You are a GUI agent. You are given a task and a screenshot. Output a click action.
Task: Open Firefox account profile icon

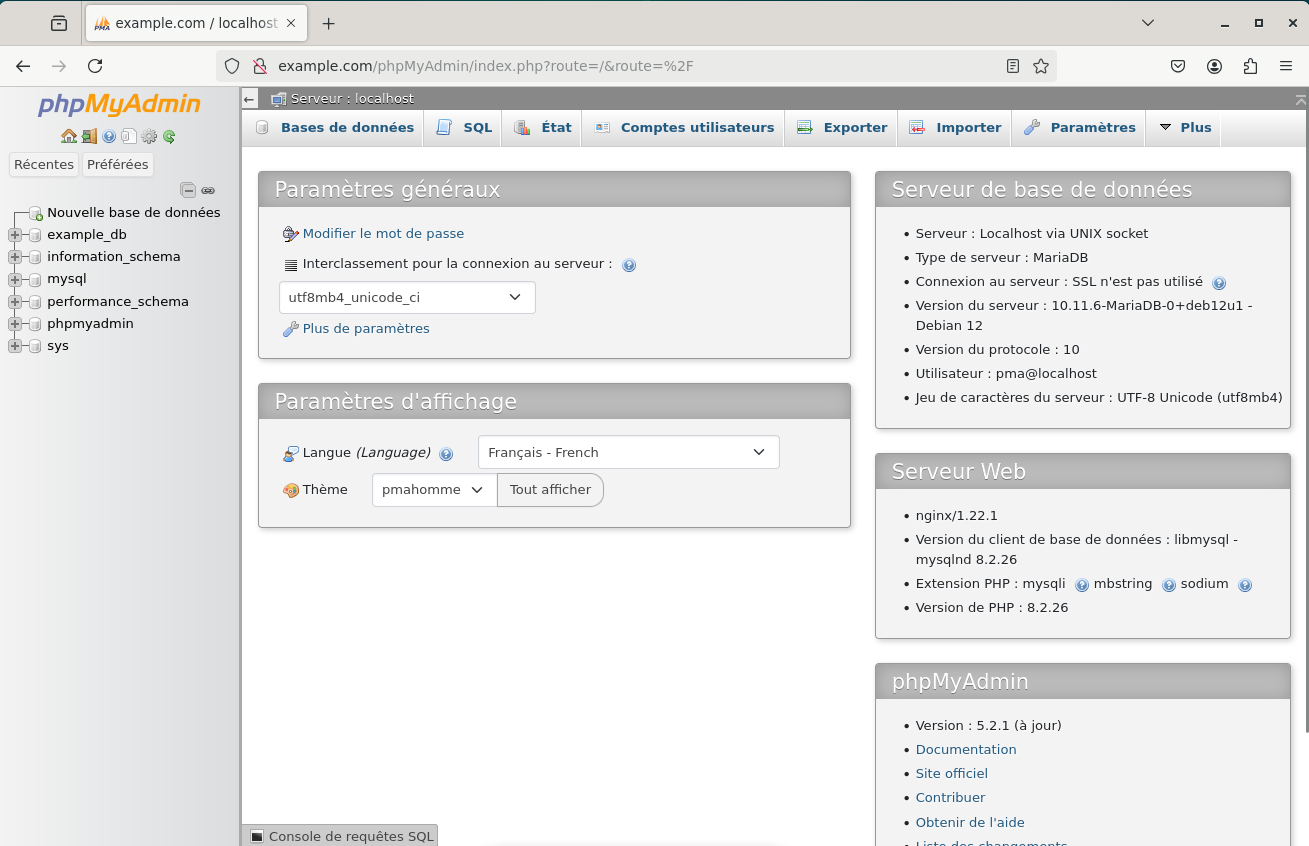1214,66
